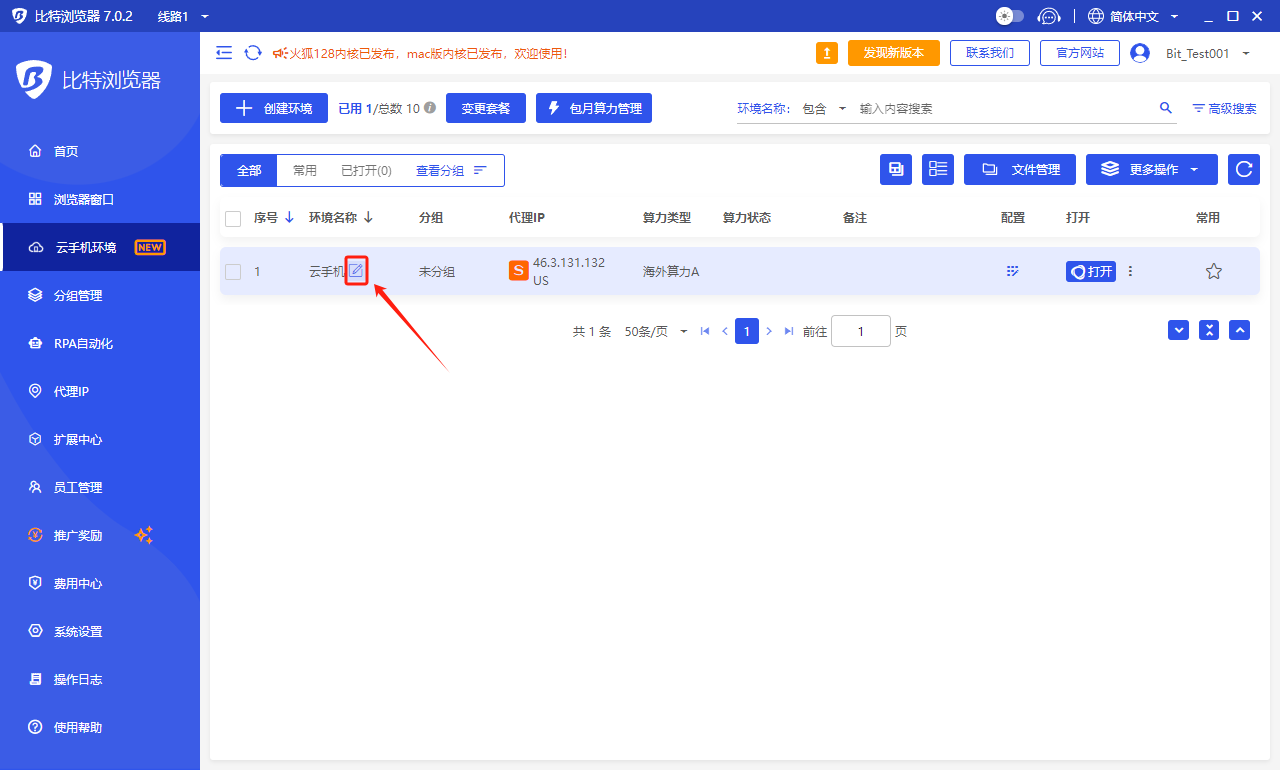Screen dimensions: 1280x770
Task: Edit the 云手机 environment name pencil icon
Action: coord(356,270)
